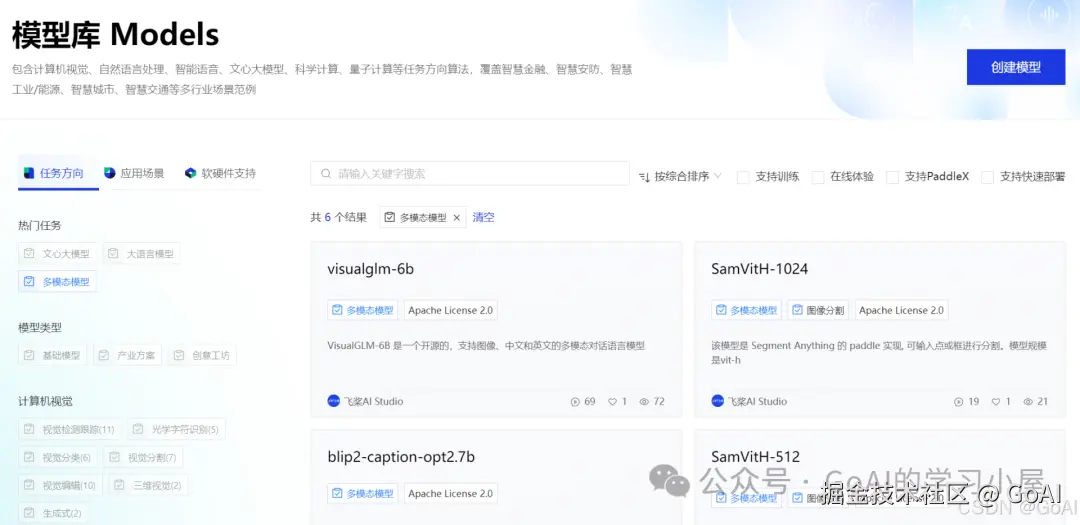
Task: Switch to the 任务方向 tab
Action: pos(59,173)
